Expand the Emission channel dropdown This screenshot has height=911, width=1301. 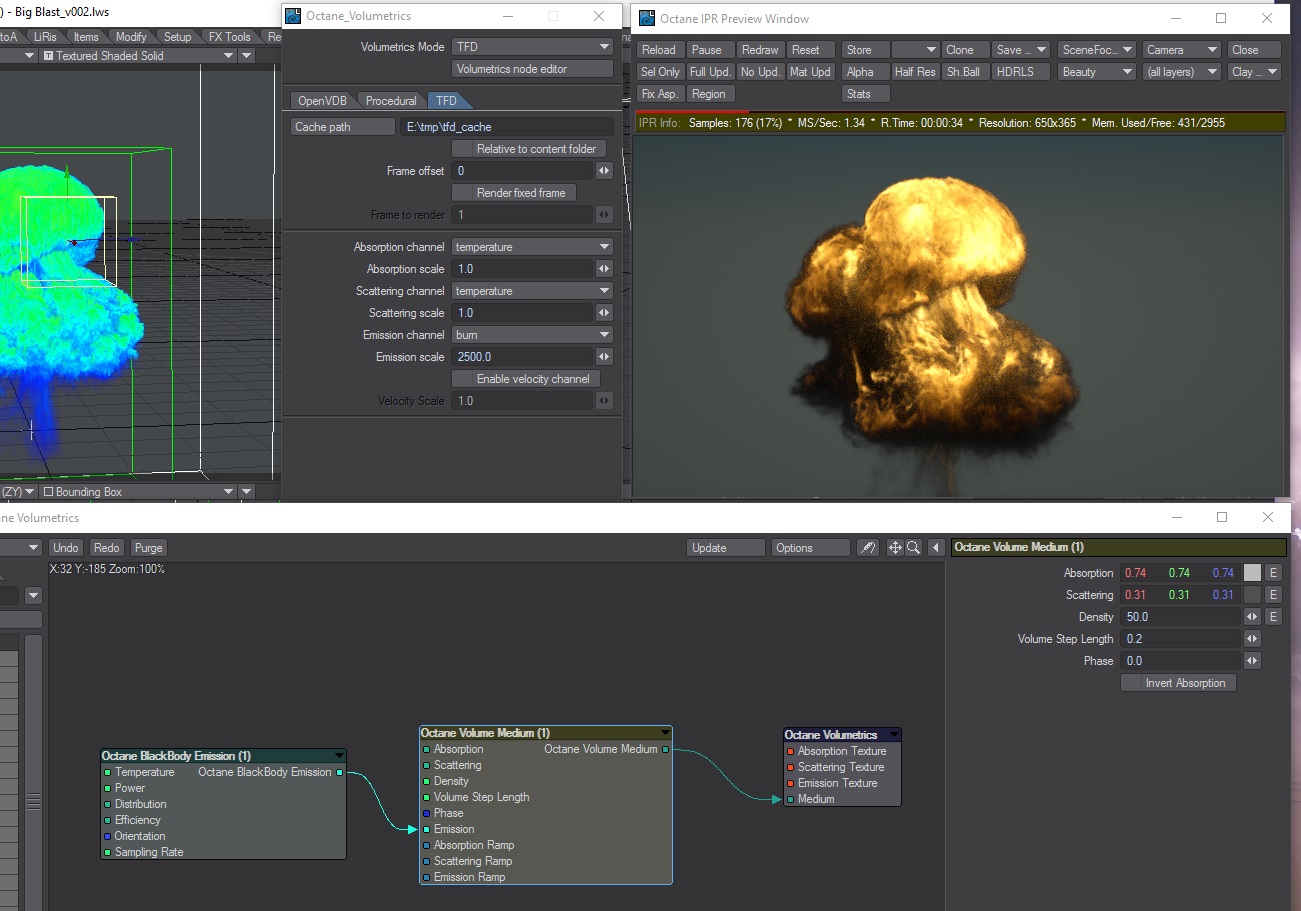(532, 335)
